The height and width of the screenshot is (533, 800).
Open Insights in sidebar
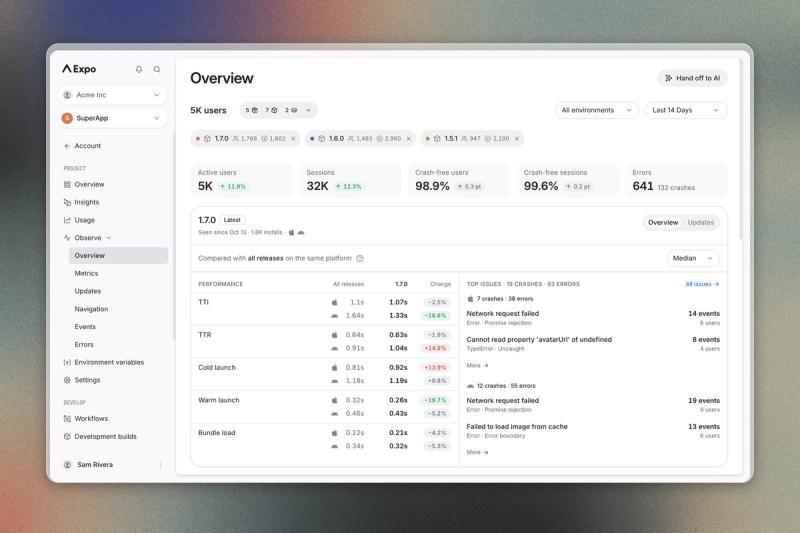[x=82, y=202]
